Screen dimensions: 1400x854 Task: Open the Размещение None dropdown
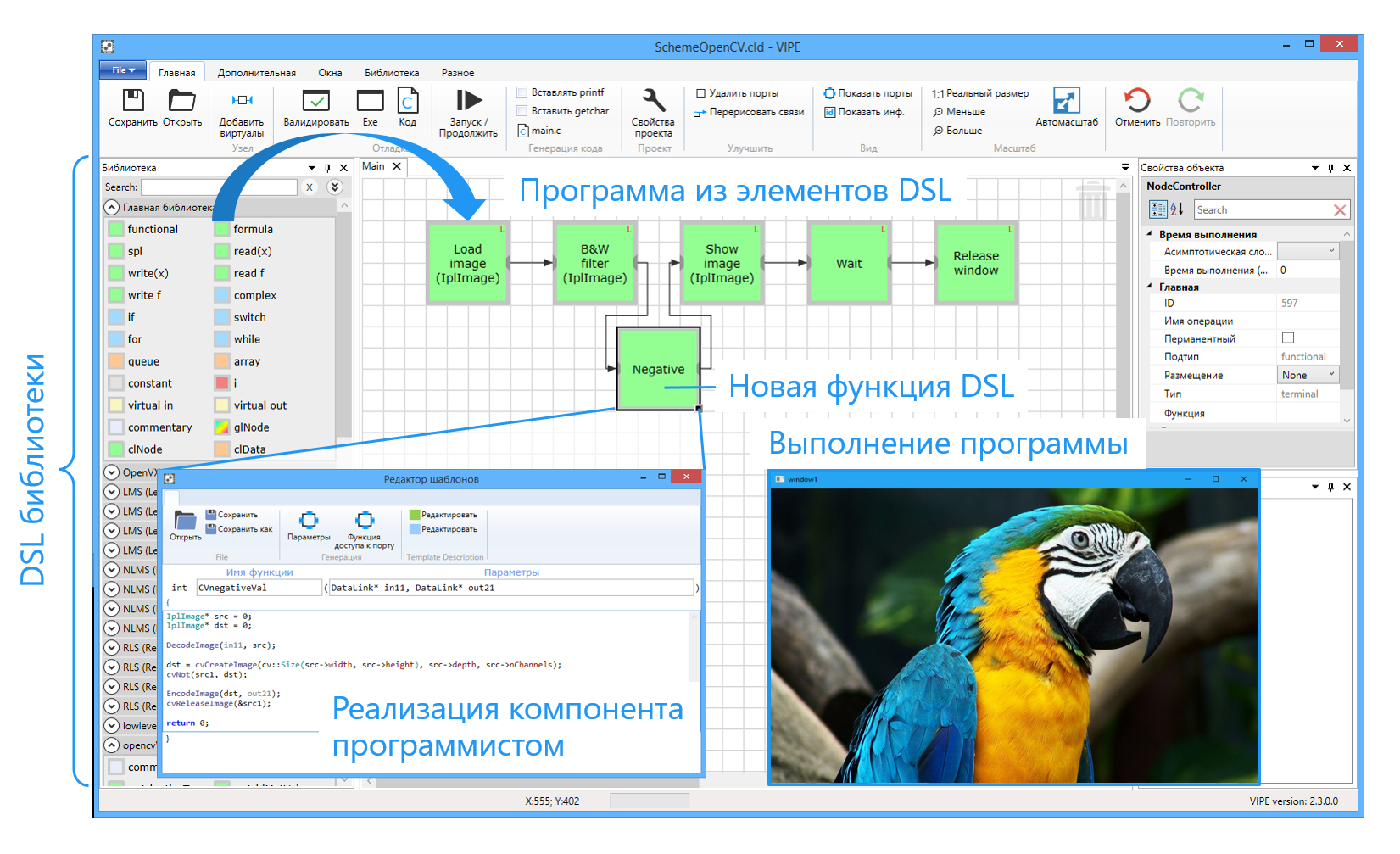(x=1308, y=375)
